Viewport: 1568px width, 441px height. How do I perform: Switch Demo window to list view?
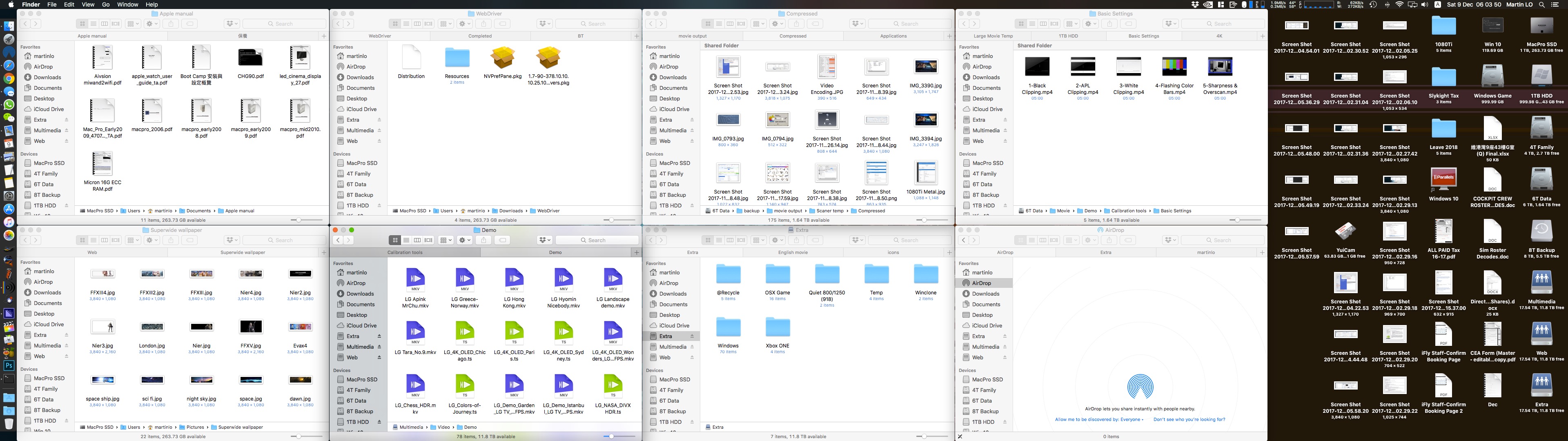[x=406, y=240]
